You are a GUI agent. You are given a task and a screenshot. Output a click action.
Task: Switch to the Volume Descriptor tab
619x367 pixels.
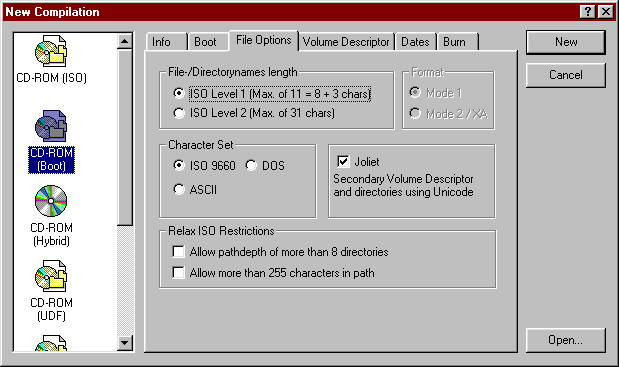346,42
